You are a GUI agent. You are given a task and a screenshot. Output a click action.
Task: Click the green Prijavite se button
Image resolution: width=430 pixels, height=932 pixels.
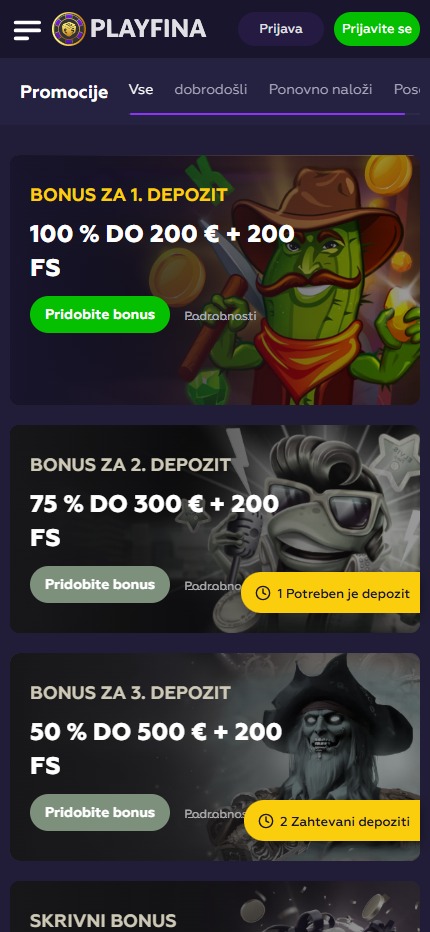coord(376,29)
